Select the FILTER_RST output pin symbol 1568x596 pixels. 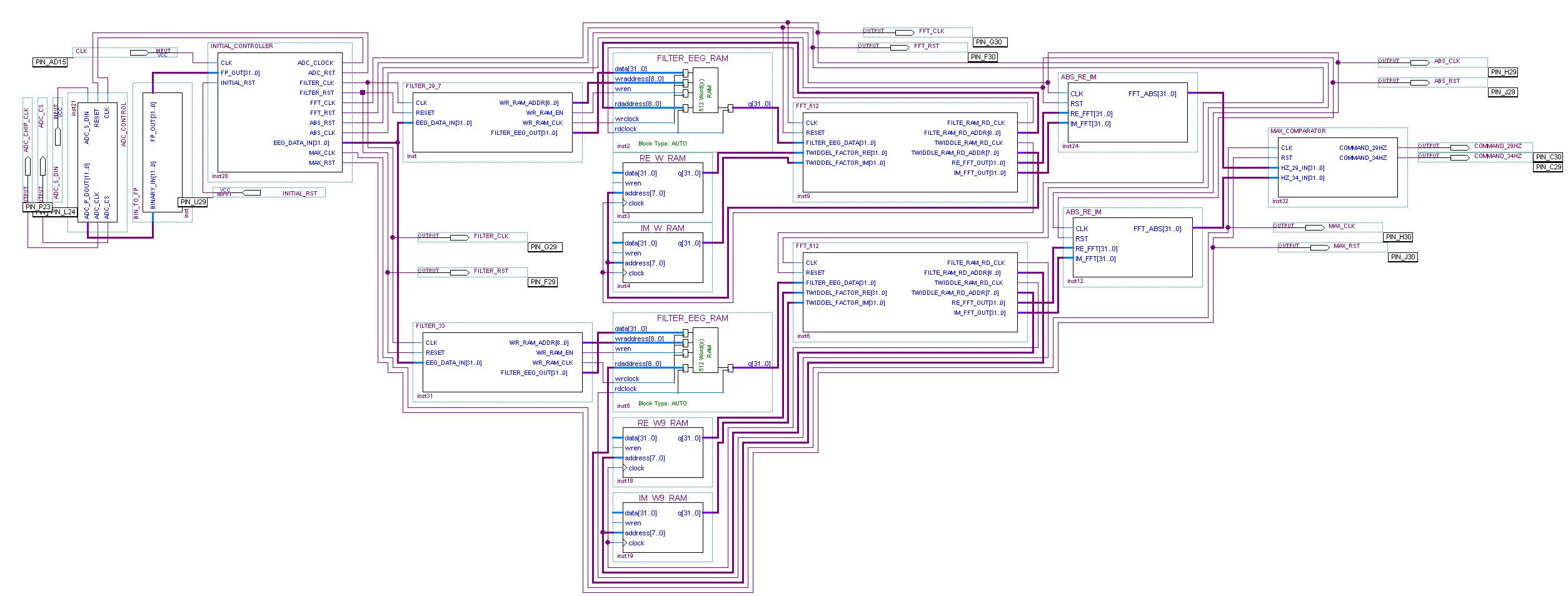(459, 272)
